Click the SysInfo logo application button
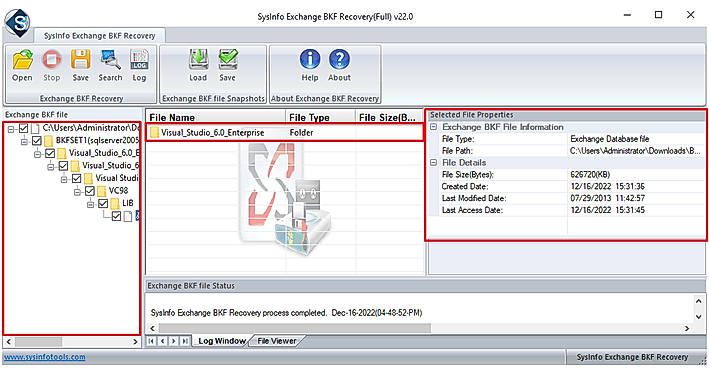The width and height of the screenshot is (709, 368). pyautogui.click(x=17, y=23)
